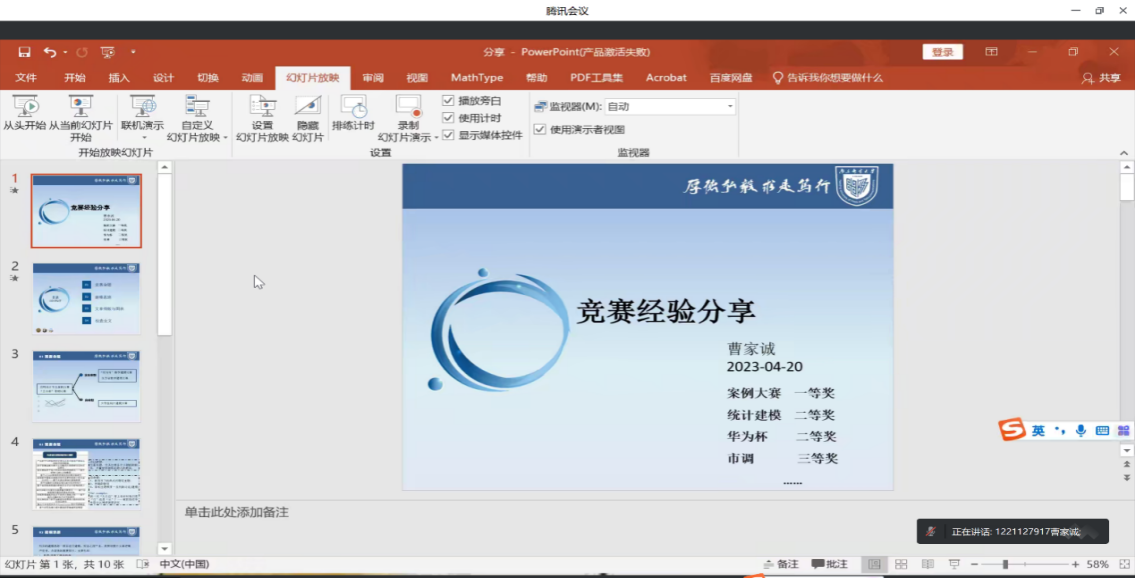Select slide 3 thumbnail in panel
1135x578 pixels.
(x=86, y=386)
